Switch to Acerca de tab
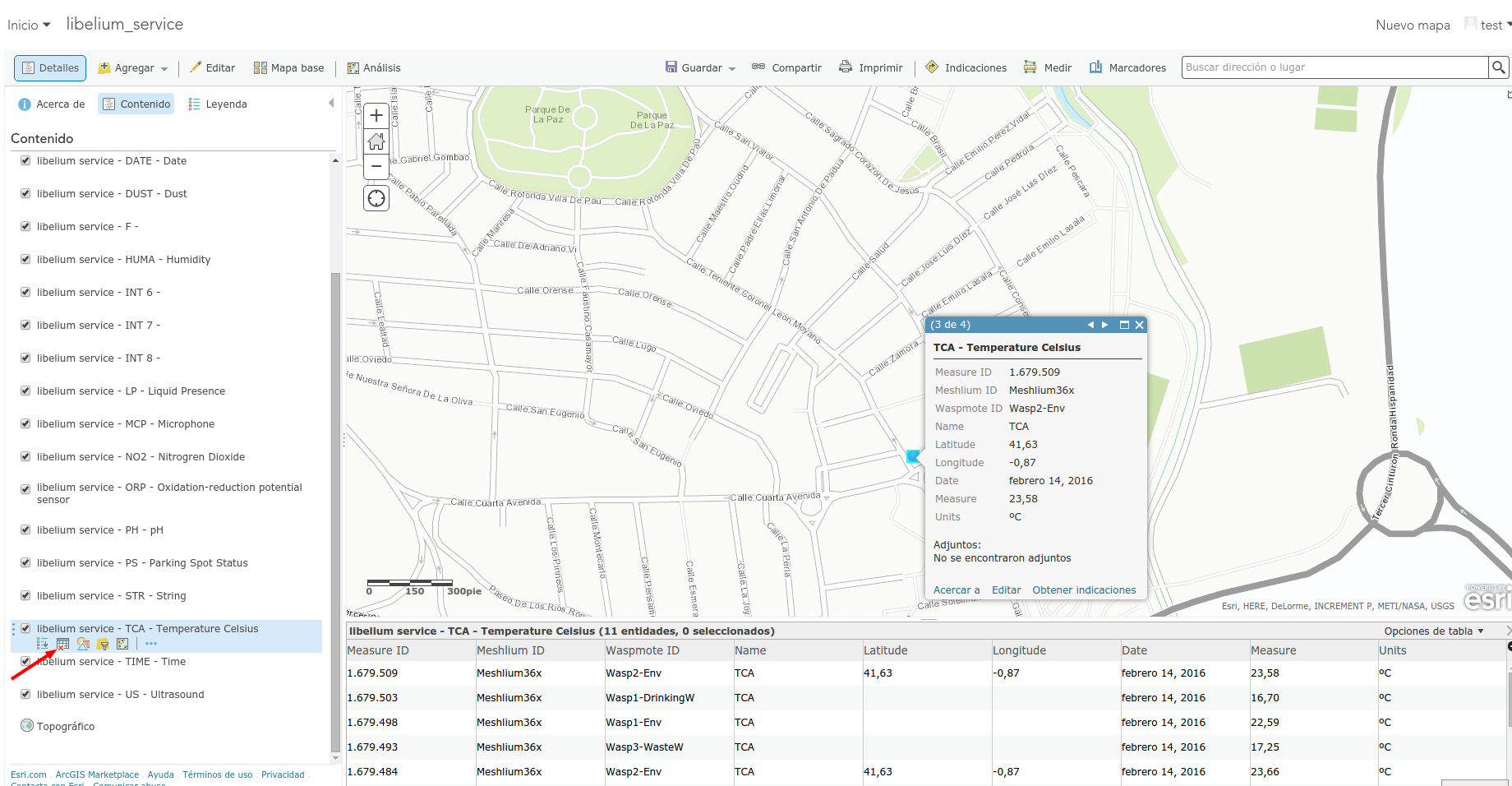This screenshot has height=786, width=1512. click(x=52, y=104)
